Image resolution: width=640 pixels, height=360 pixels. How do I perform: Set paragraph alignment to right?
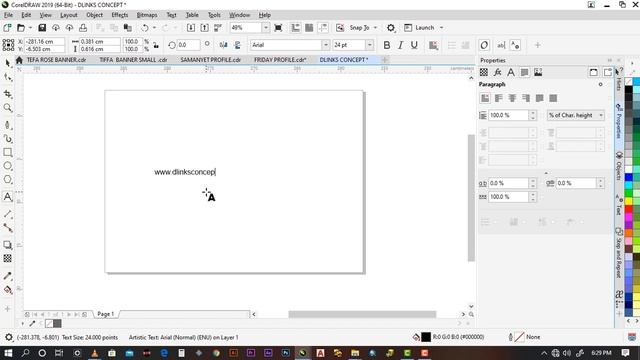click(526, 98)
